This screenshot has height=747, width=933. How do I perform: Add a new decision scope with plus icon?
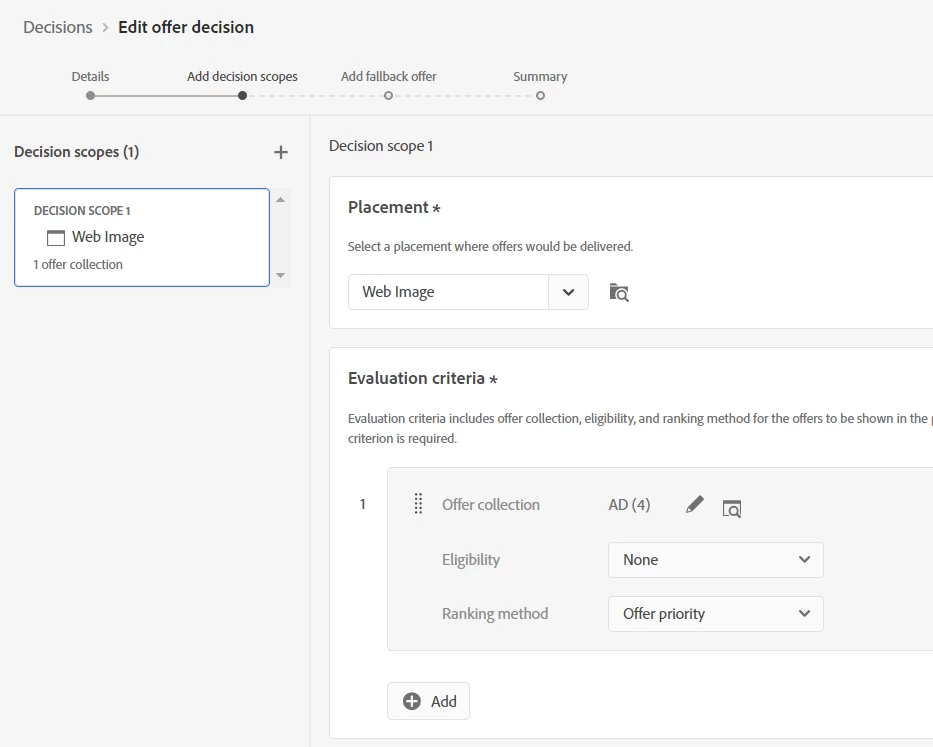tap(281, 152)
